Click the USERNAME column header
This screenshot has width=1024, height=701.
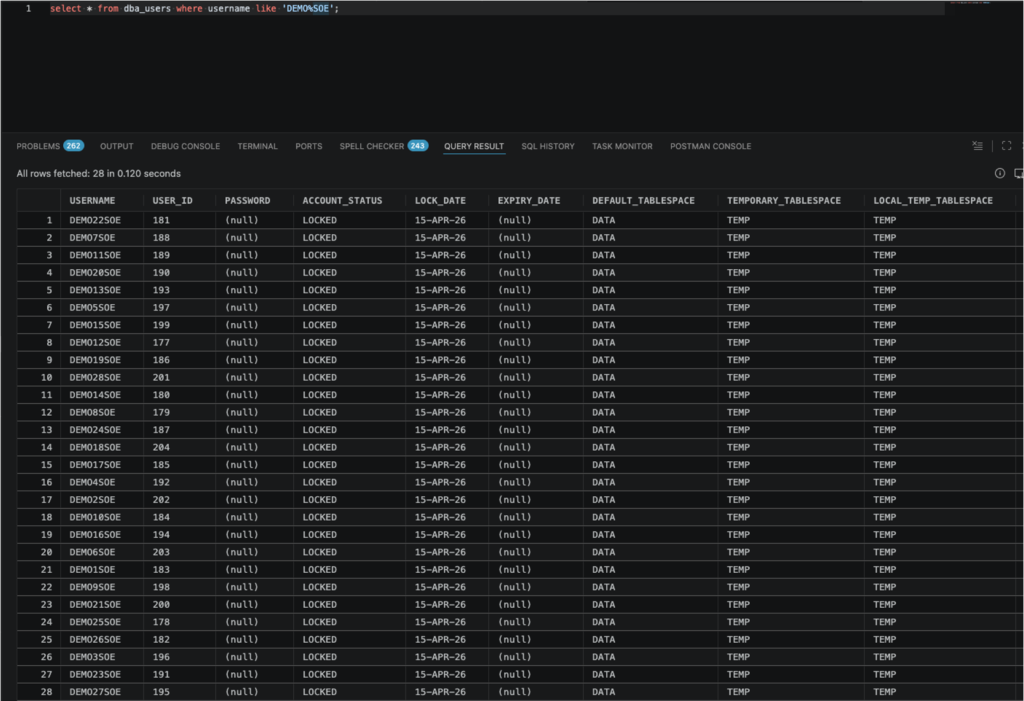click(102, 201)
